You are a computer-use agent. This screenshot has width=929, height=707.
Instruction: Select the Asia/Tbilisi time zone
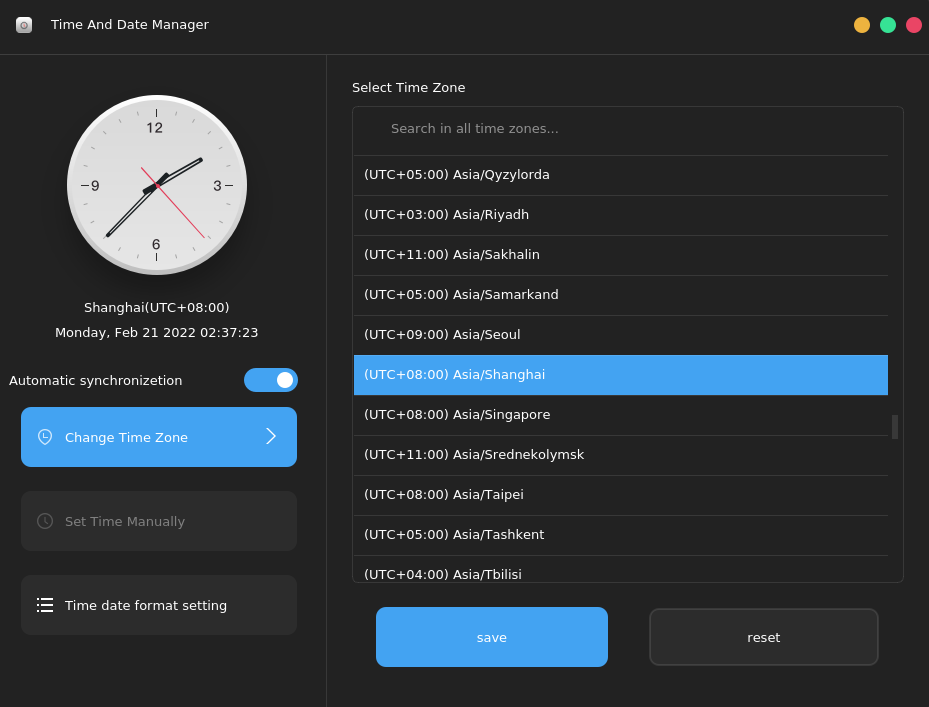coord(620,573)
